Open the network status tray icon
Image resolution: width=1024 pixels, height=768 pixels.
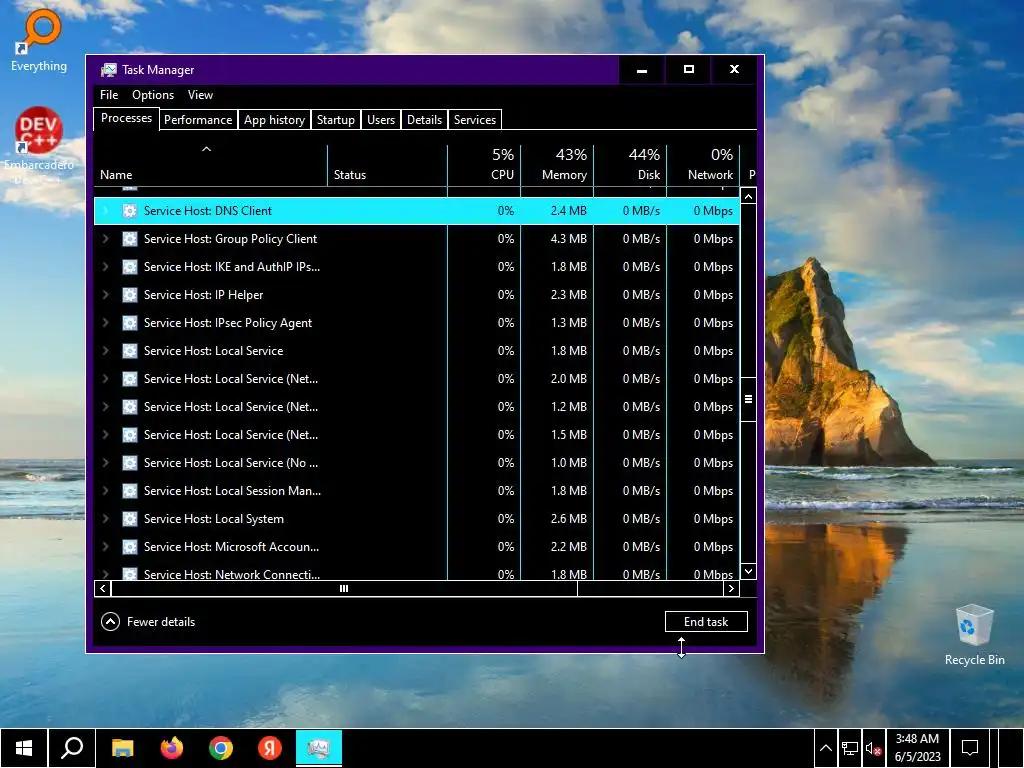coord(850,748)
